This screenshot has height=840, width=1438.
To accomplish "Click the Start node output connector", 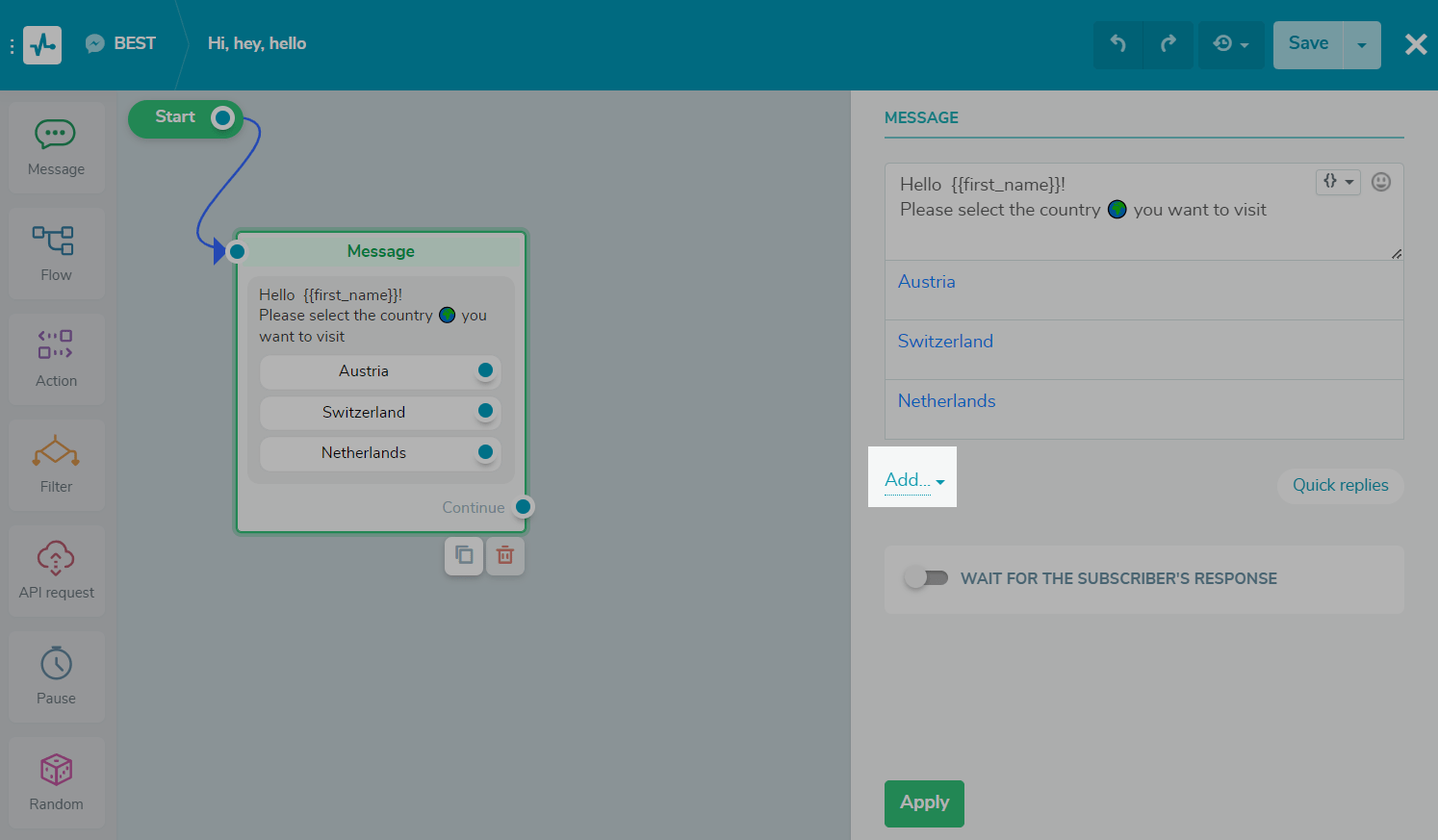I will [222, 117].
